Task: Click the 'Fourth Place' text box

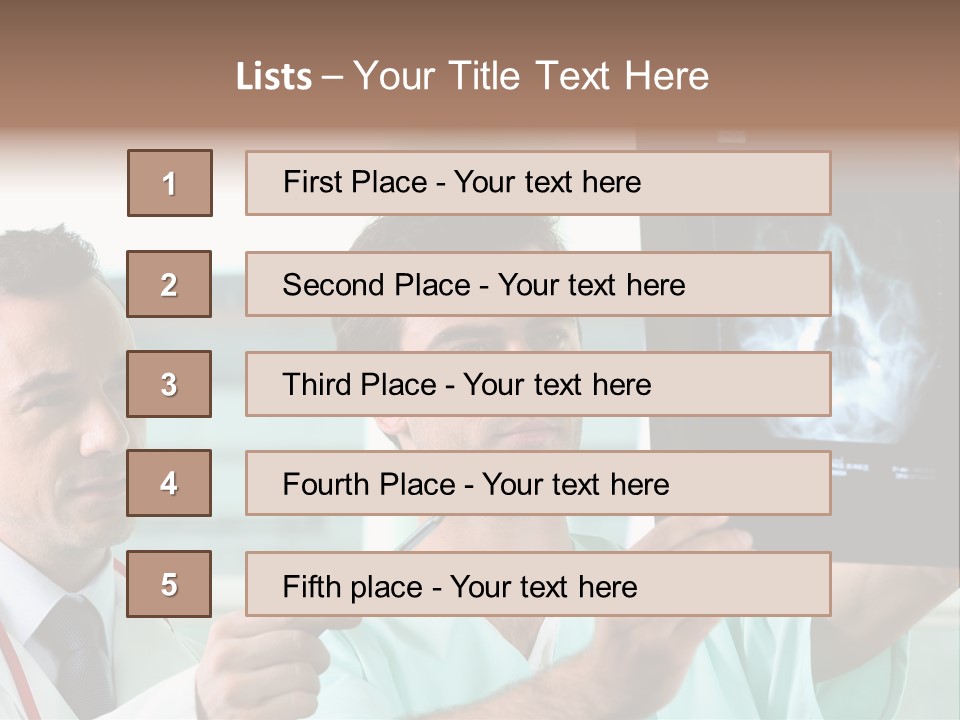Action: coord(538,484)
